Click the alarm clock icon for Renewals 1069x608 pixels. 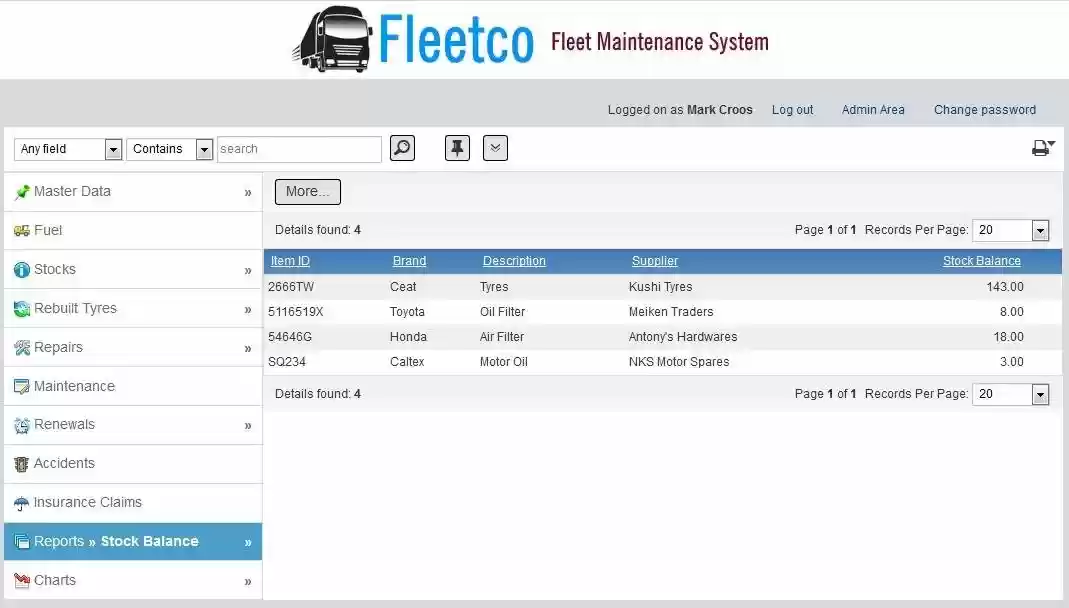[x=22, y=424]
